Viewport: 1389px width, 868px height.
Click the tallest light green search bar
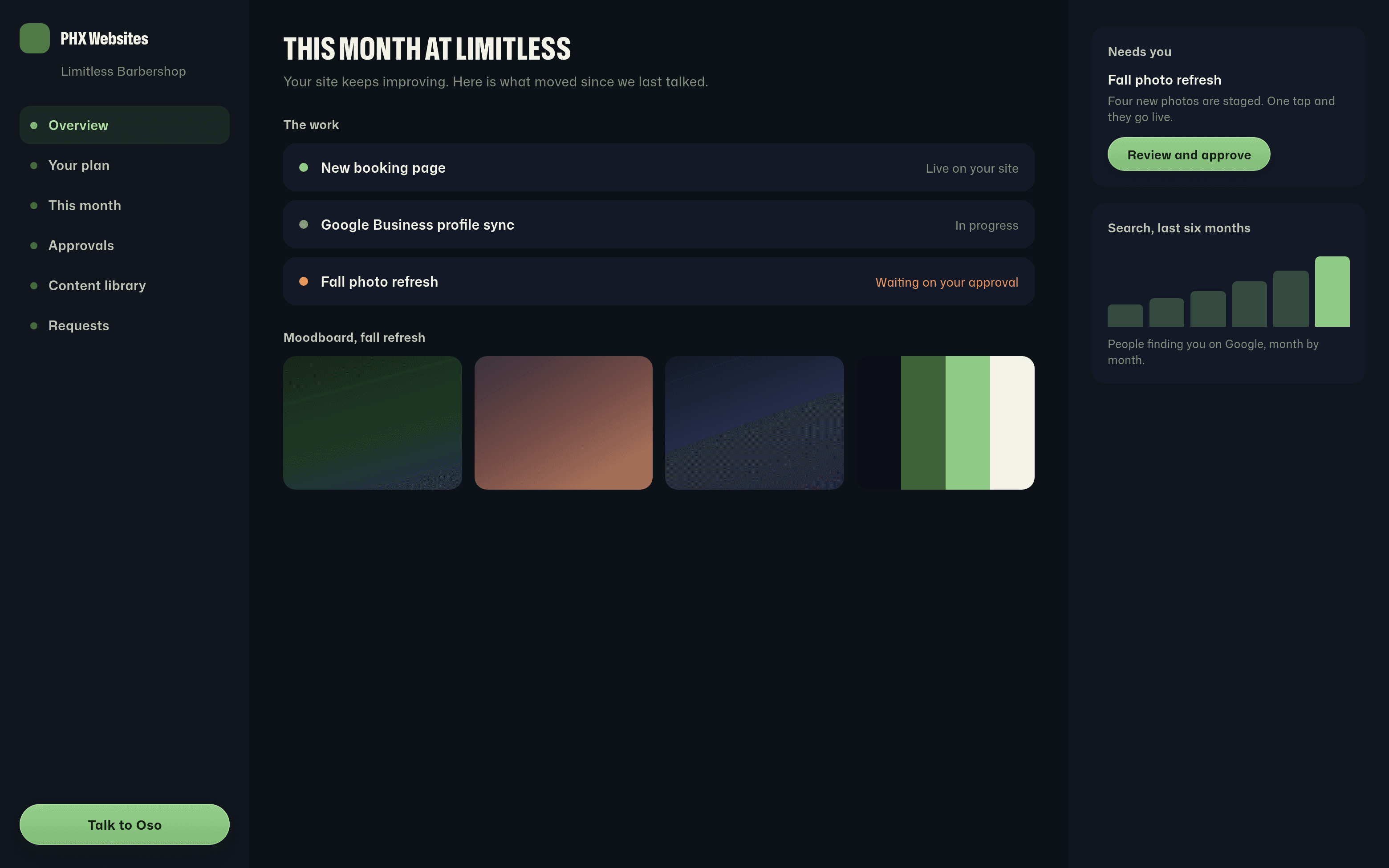click(1332, 292)
